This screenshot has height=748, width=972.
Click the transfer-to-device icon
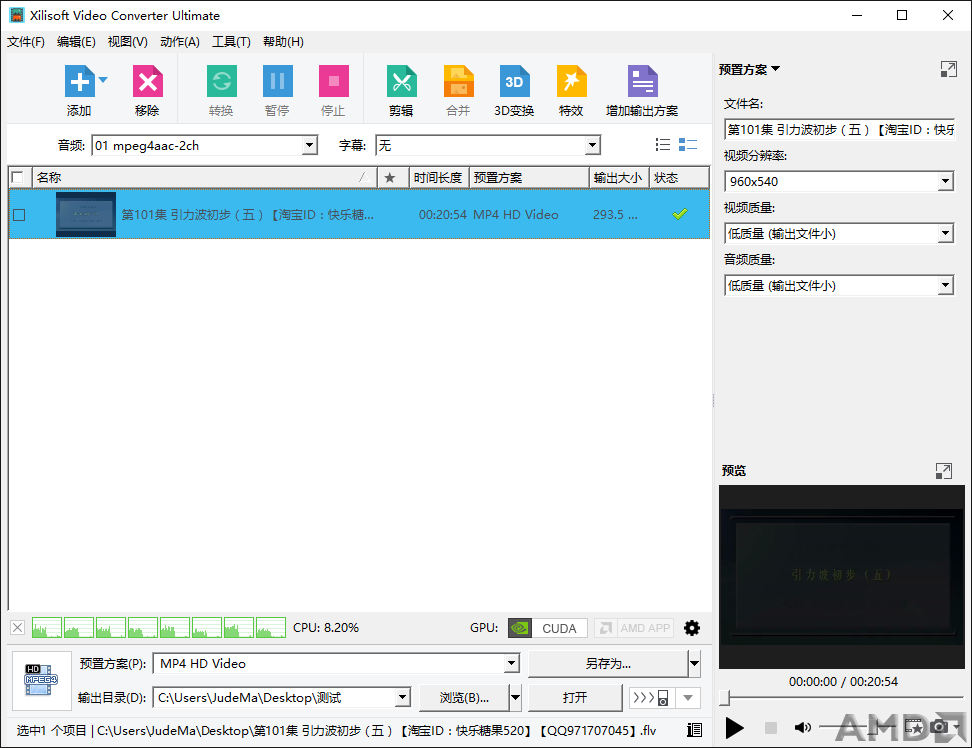click(650, 698)
